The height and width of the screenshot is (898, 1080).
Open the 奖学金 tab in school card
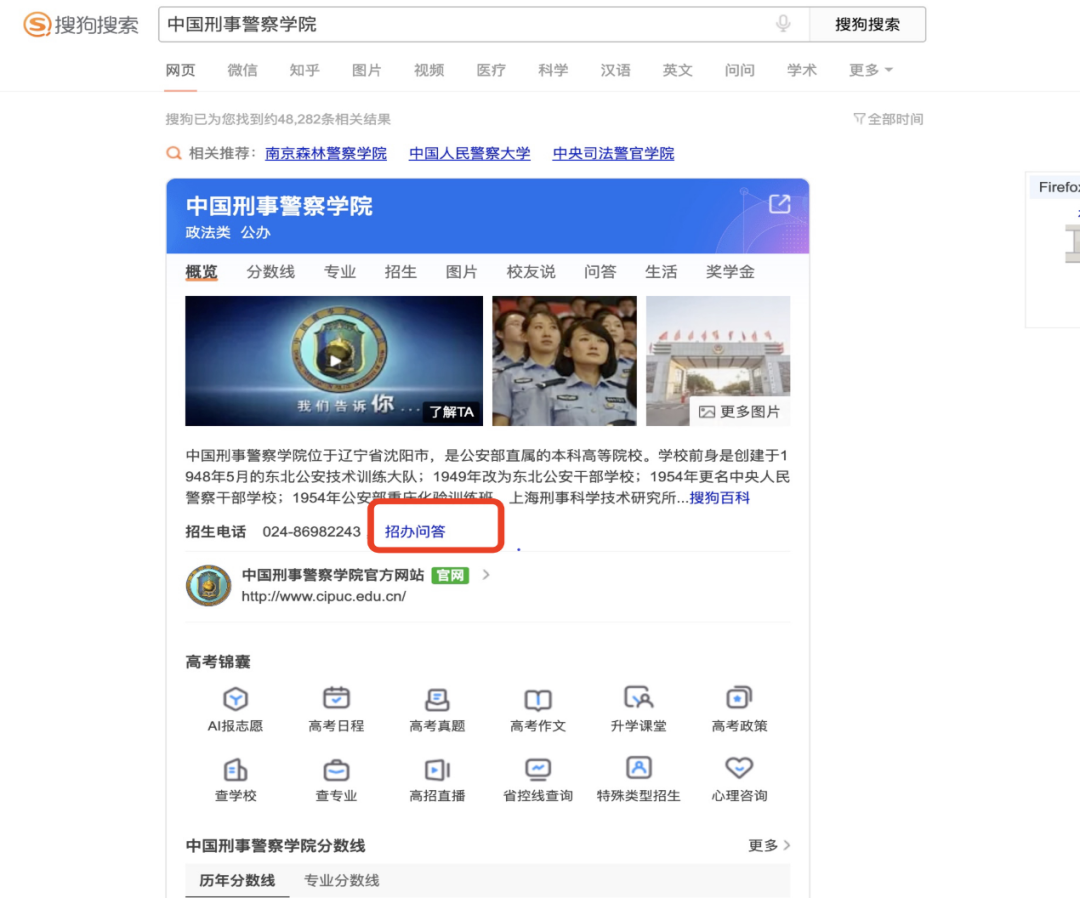[x=730, y=272]
